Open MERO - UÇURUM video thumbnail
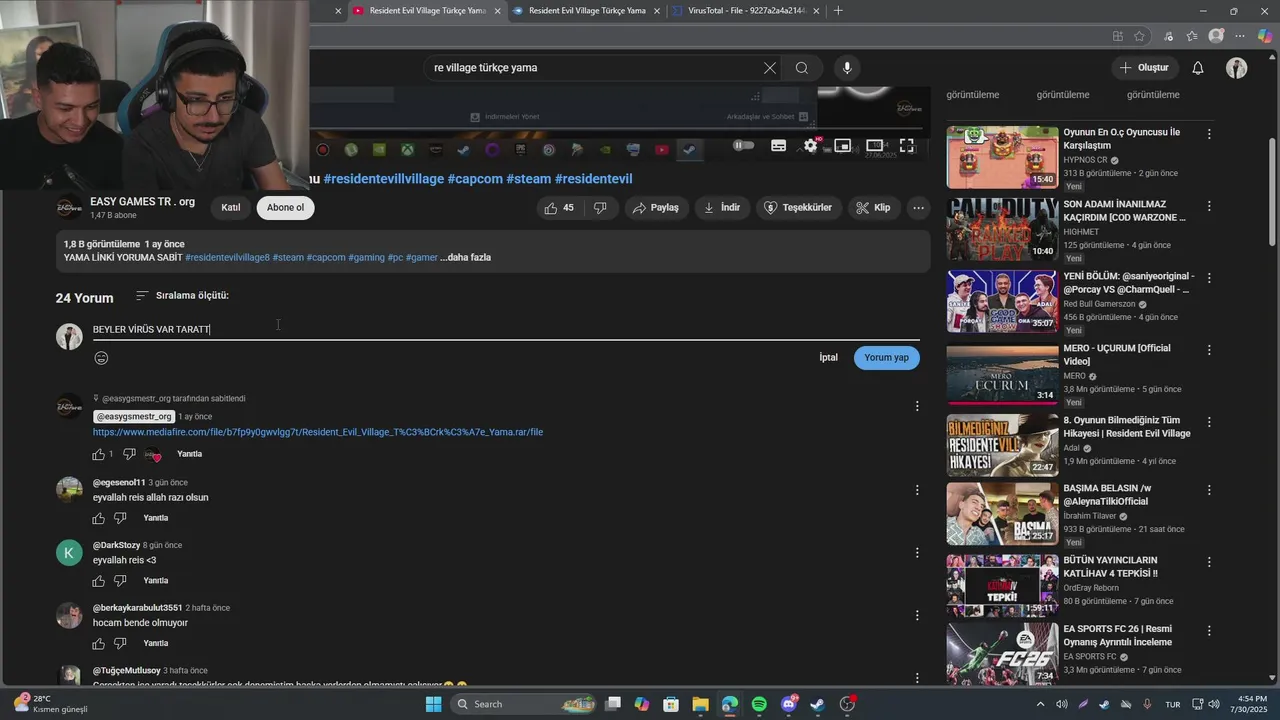The width and height of the screenshot is (1280, 720). (x=1002, y=373)
